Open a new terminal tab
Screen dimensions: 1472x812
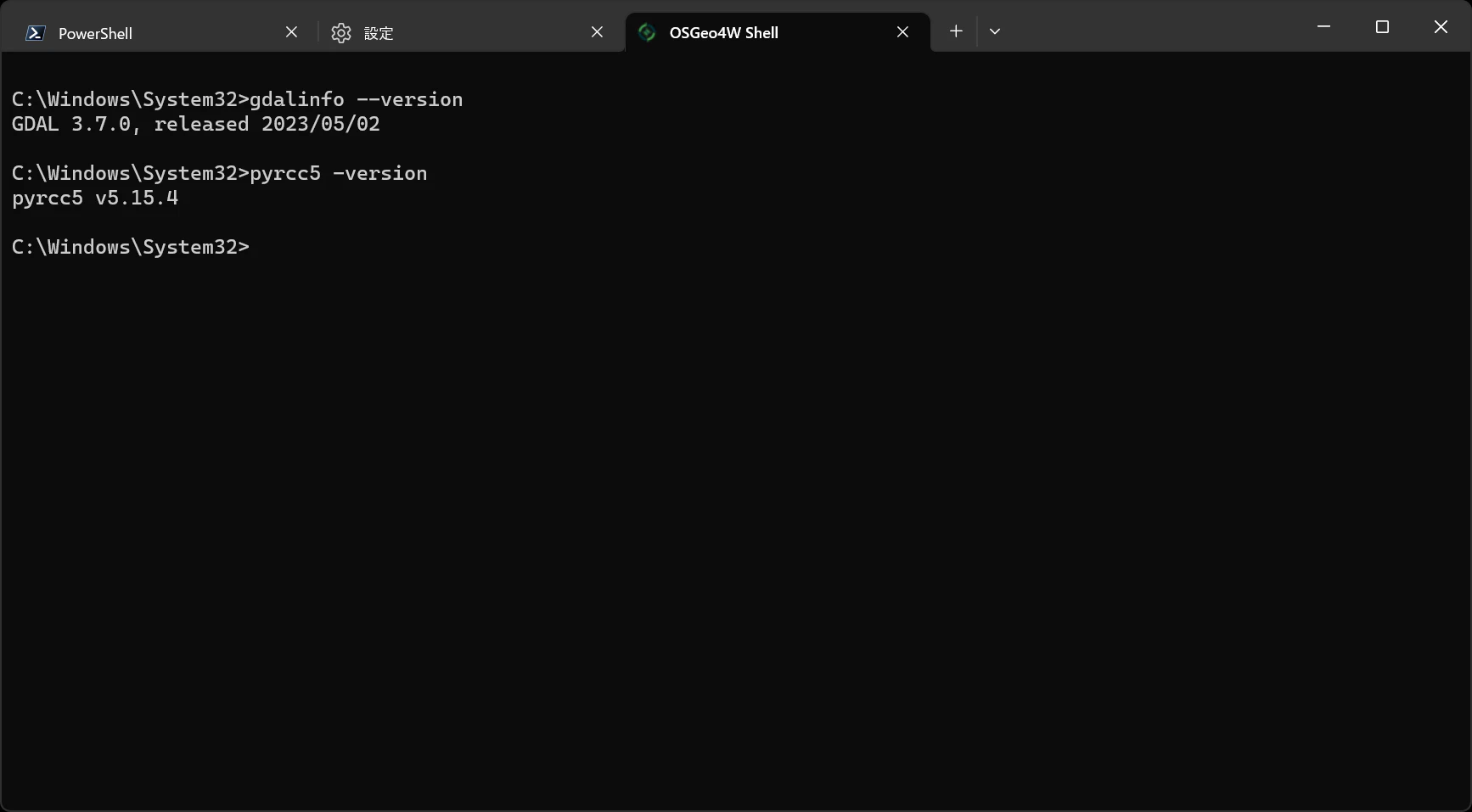pos(956,31)
